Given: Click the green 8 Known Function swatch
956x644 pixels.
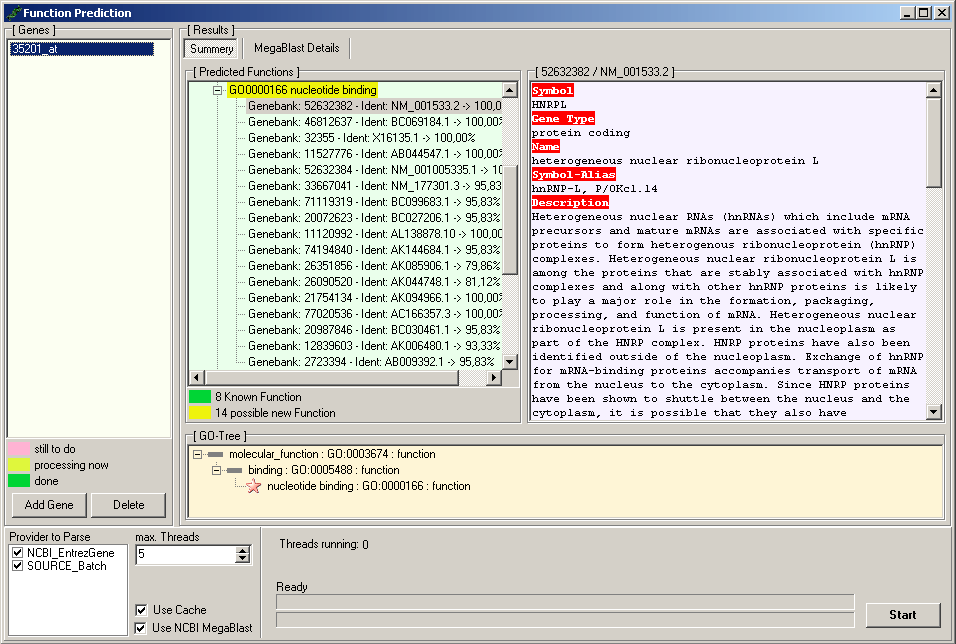Looking at the screenshot, I should (200, 397).
